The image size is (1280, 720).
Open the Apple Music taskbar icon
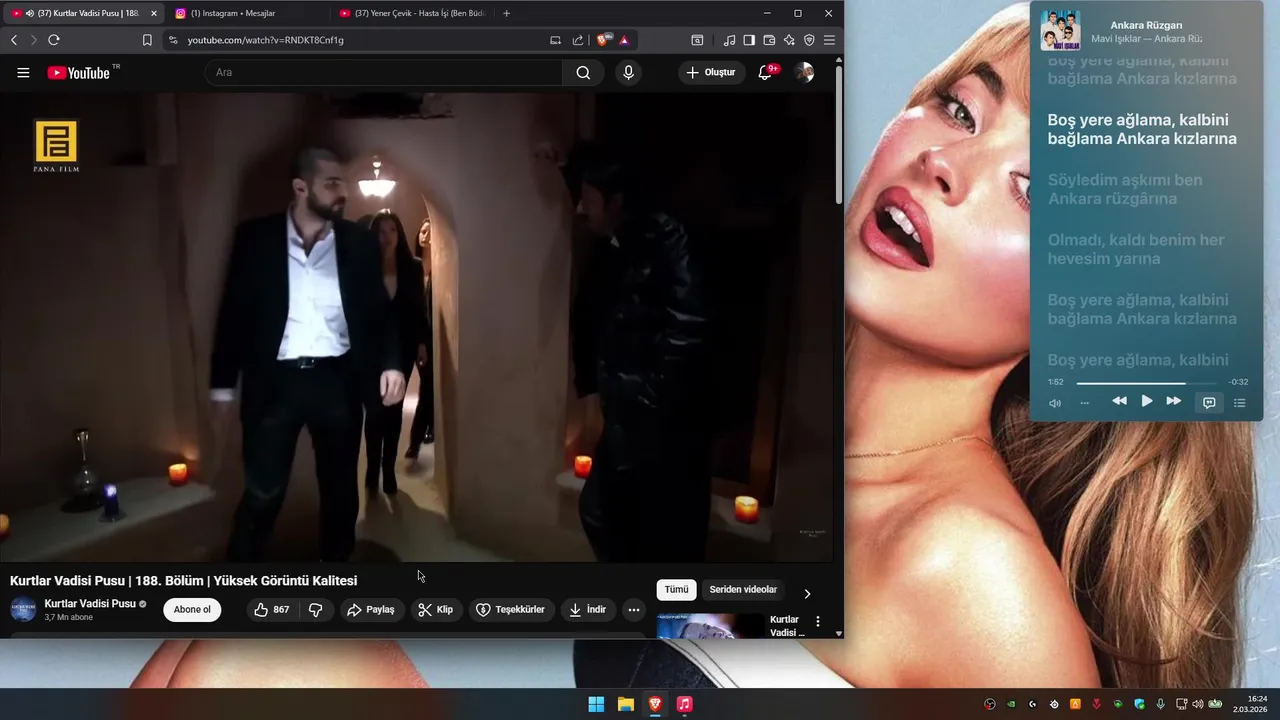coord(684,704)
